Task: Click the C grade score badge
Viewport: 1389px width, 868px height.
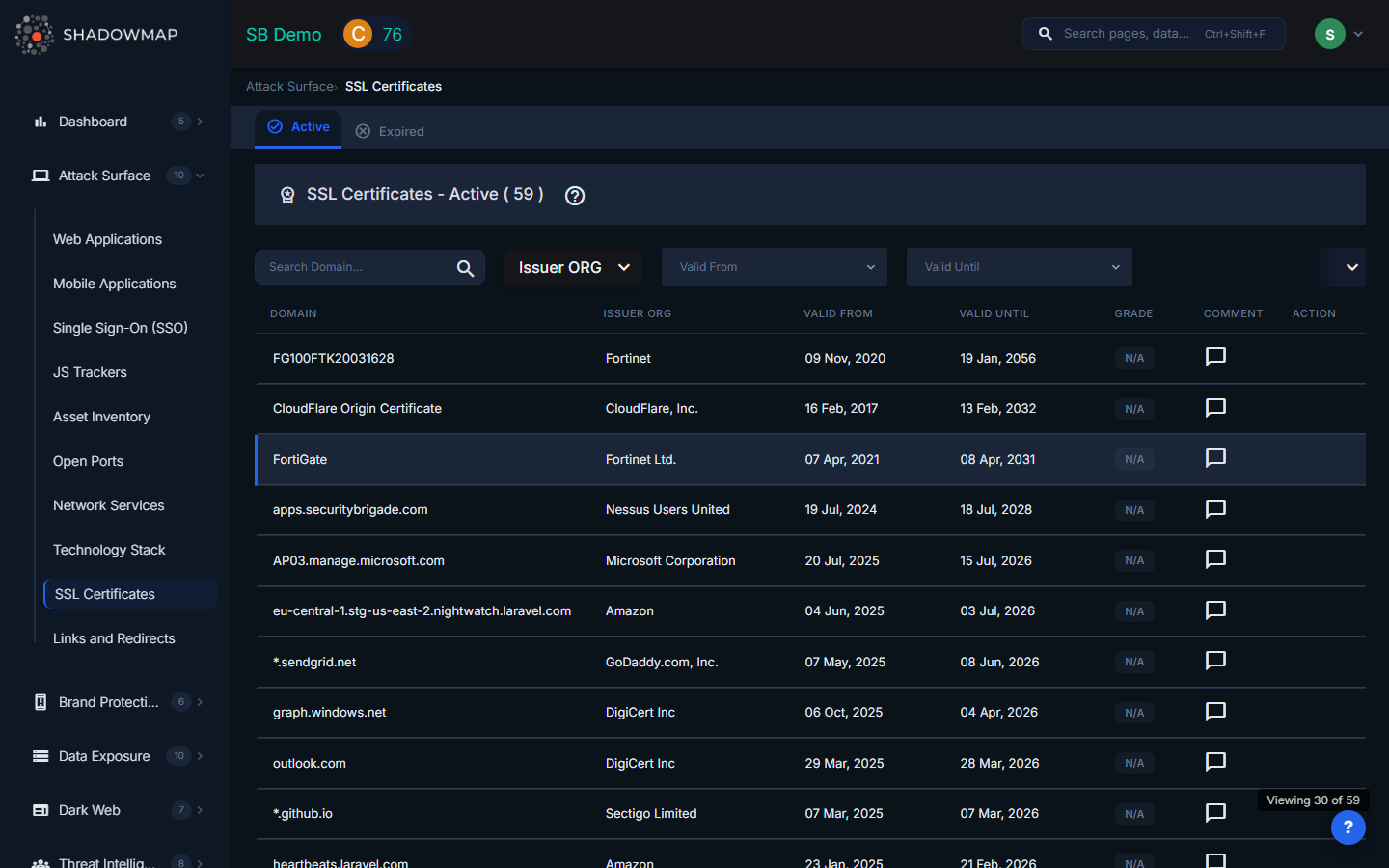Action: 358,34
